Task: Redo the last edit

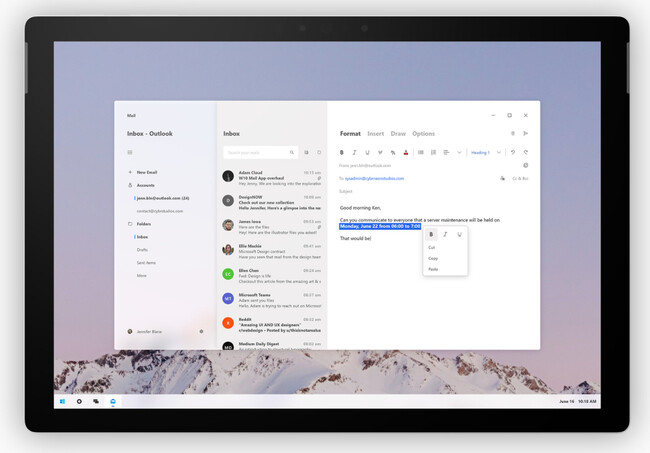Action: tap(526, 153)
